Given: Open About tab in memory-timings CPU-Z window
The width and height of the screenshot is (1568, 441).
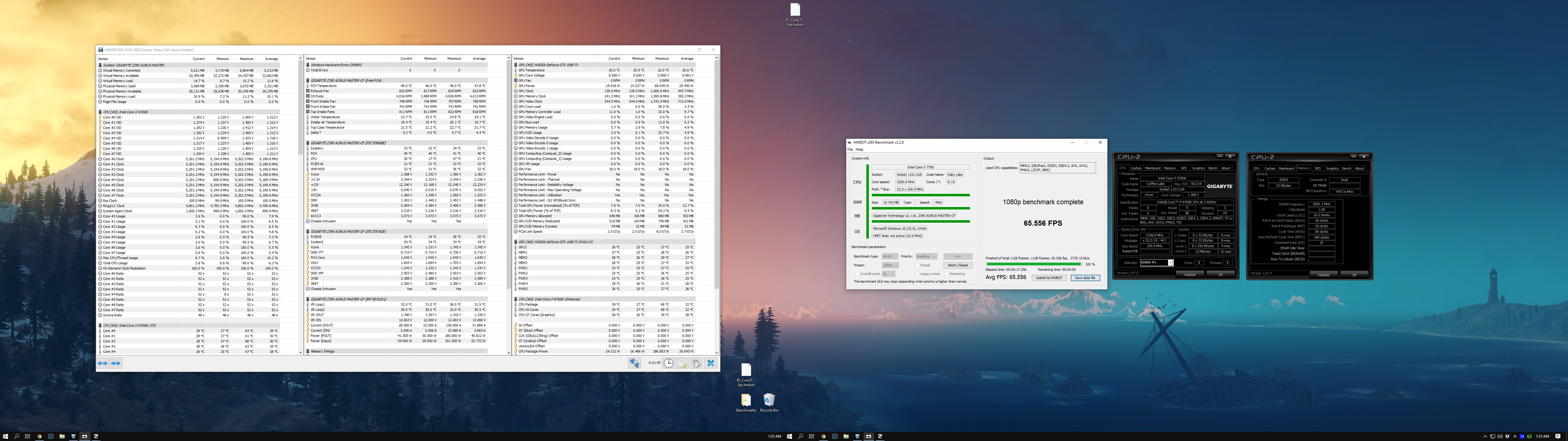Looking at the screenshot, I should pyautogui.click(x=1360, y=168).
